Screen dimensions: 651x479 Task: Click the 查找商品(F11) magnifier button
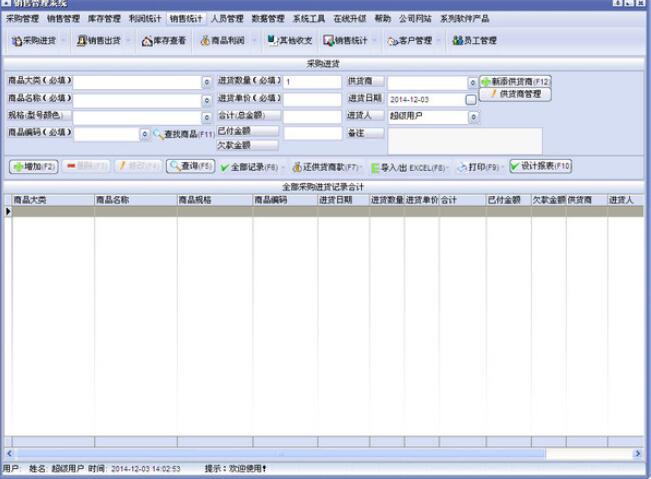[x=184, y=134]
